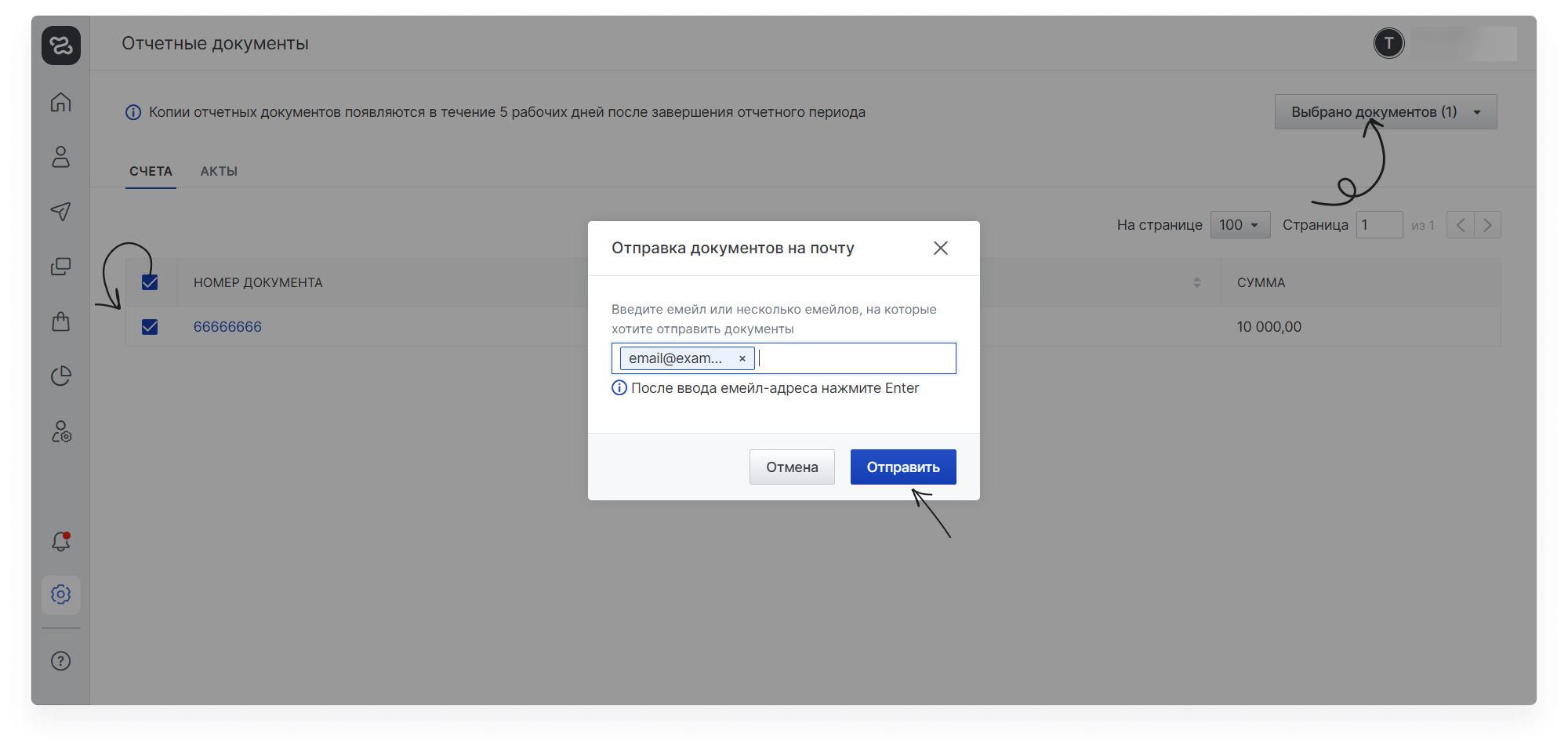Open the user profile icon in sidebar

[61, 157]
